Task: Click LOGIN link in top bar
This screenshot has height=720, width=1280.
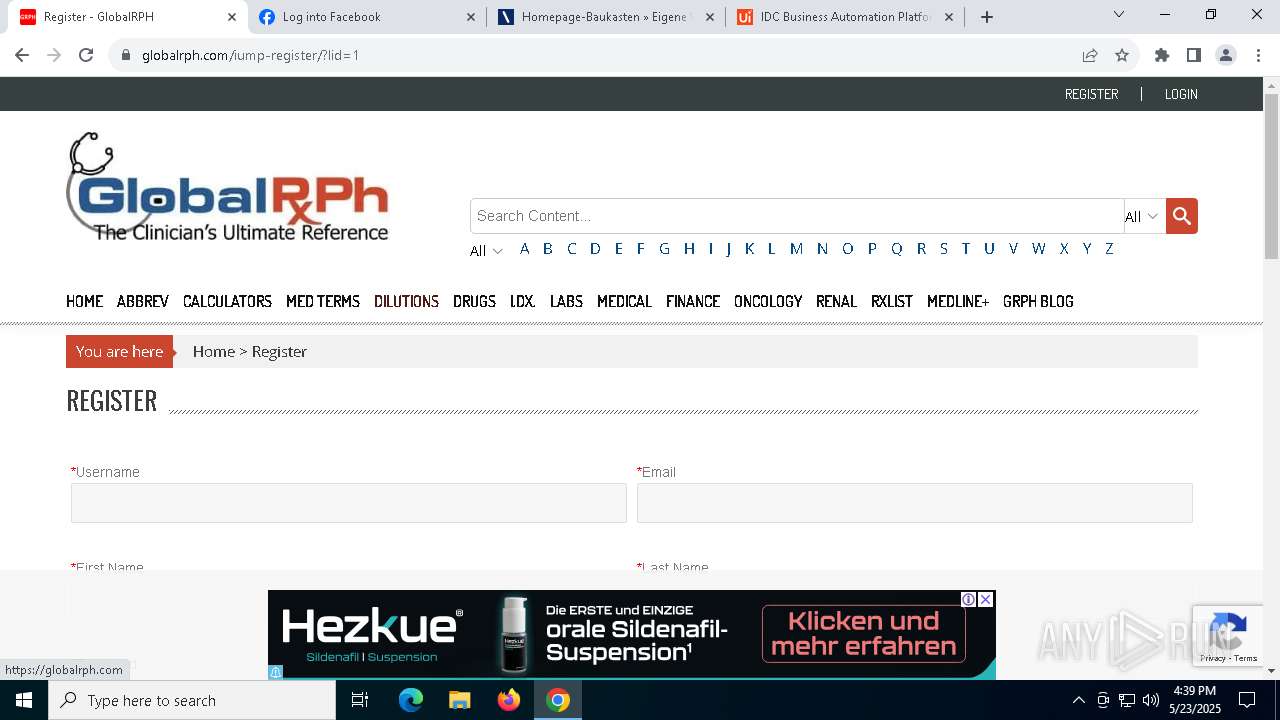Action: [x=1181, y=94]
